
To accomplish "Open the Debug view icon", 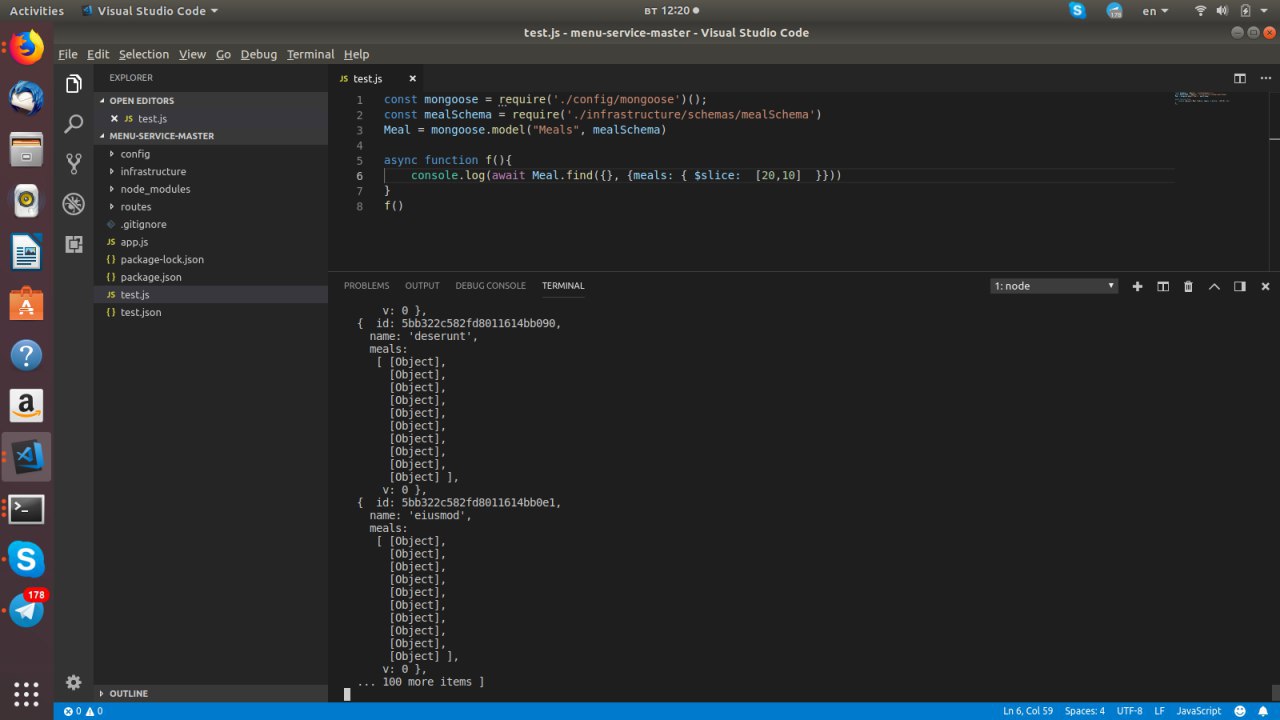I will coord(73,204).
